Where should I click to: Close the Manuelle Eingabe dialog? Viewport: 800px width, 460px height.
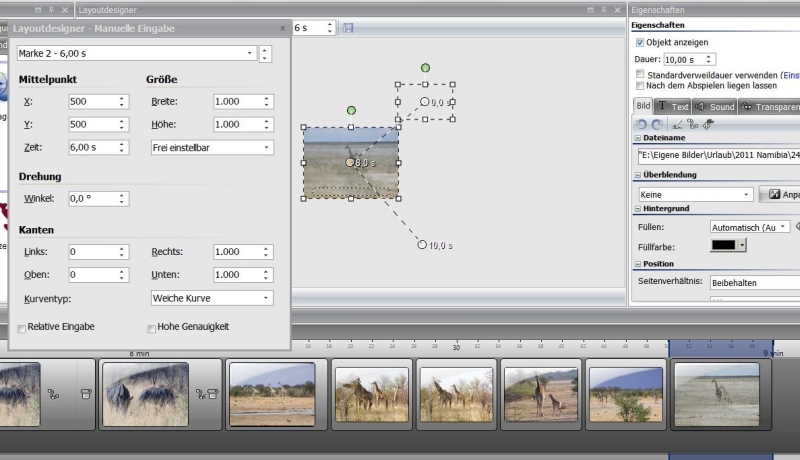tap(282, 28)
